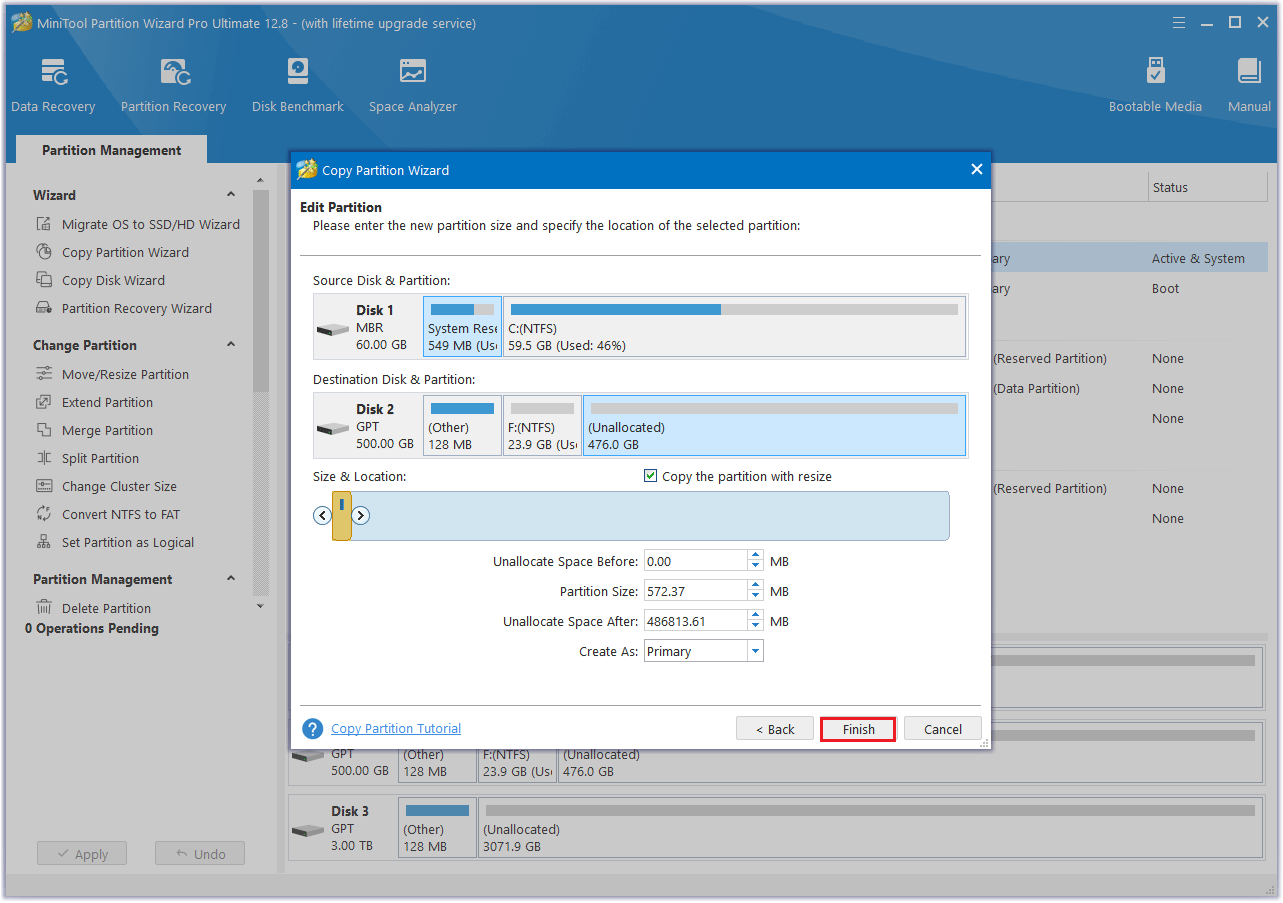1283x903 pixels.
Task: Click in the Unallocate Space After field
Action: click(x=695, y=621)
